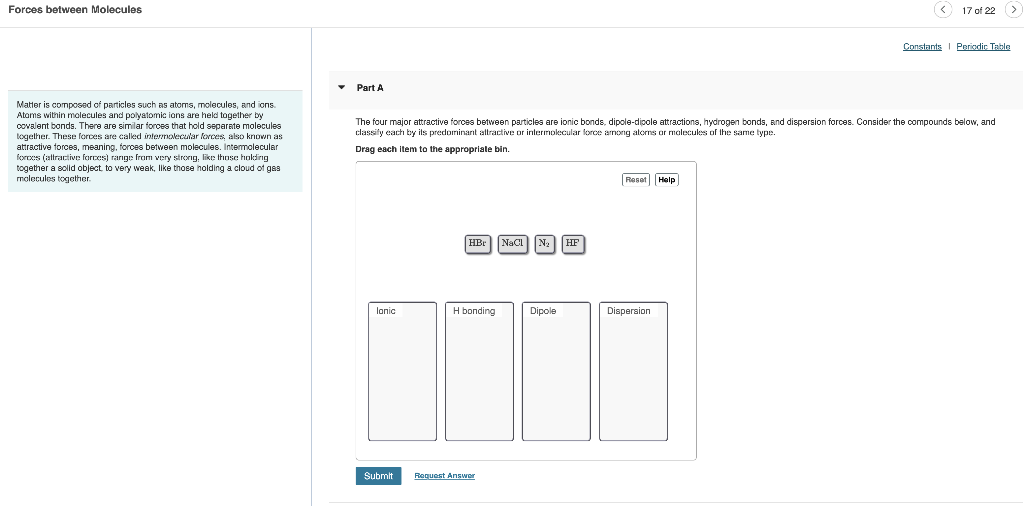Open the Constants link
The image size is (1024, 506).
click(922, 46)
